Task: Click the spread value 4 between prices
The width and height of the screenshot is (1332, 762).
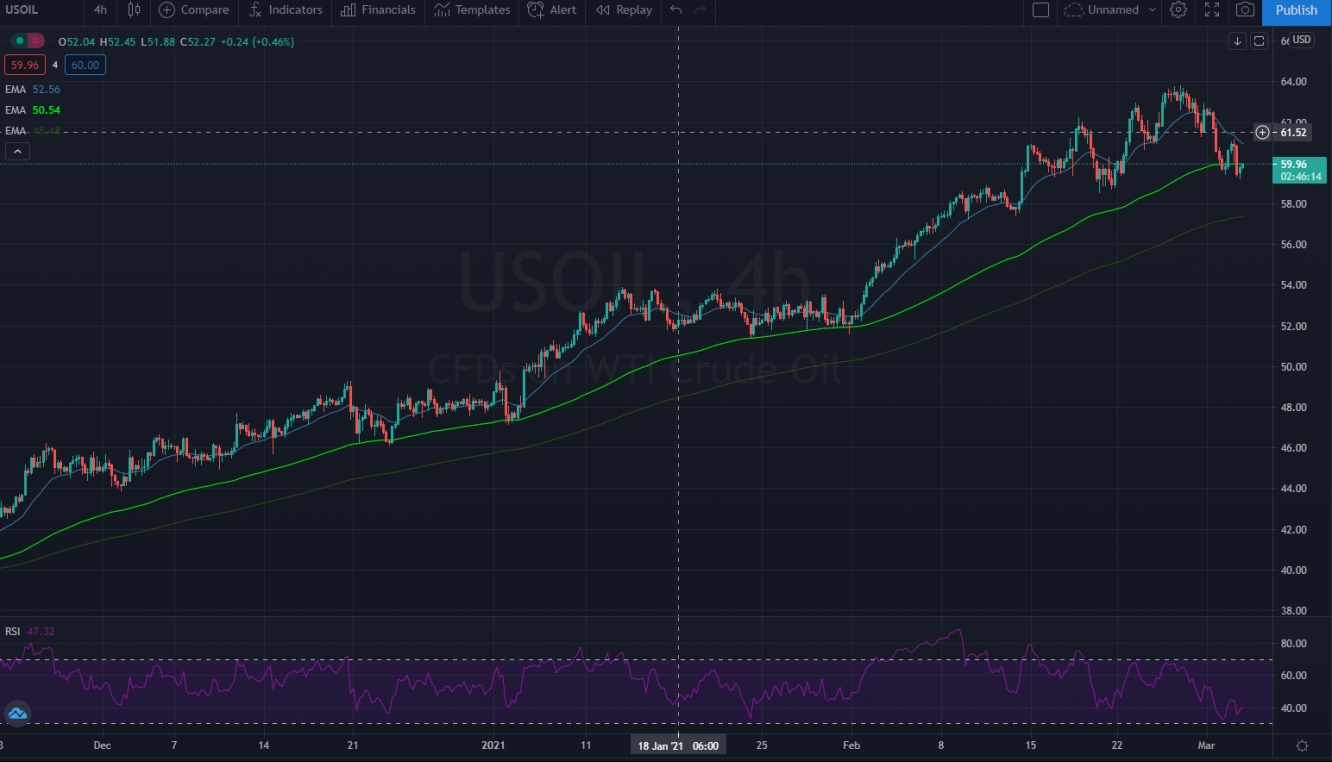Action: tap(55, 65)
